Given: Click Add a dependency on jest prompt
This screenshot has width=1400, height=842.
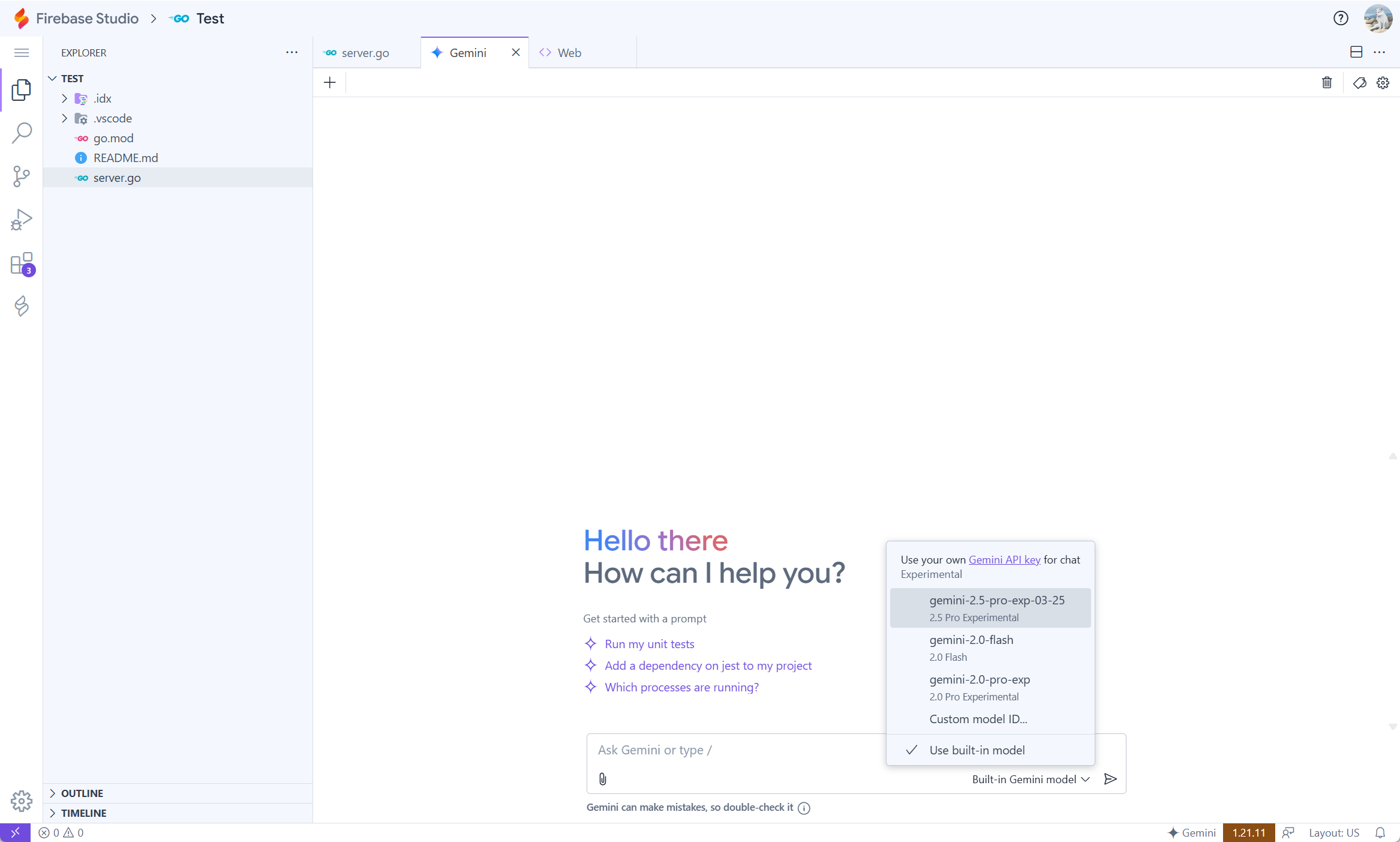Looking at the screenshot, I should pos(708,666).
